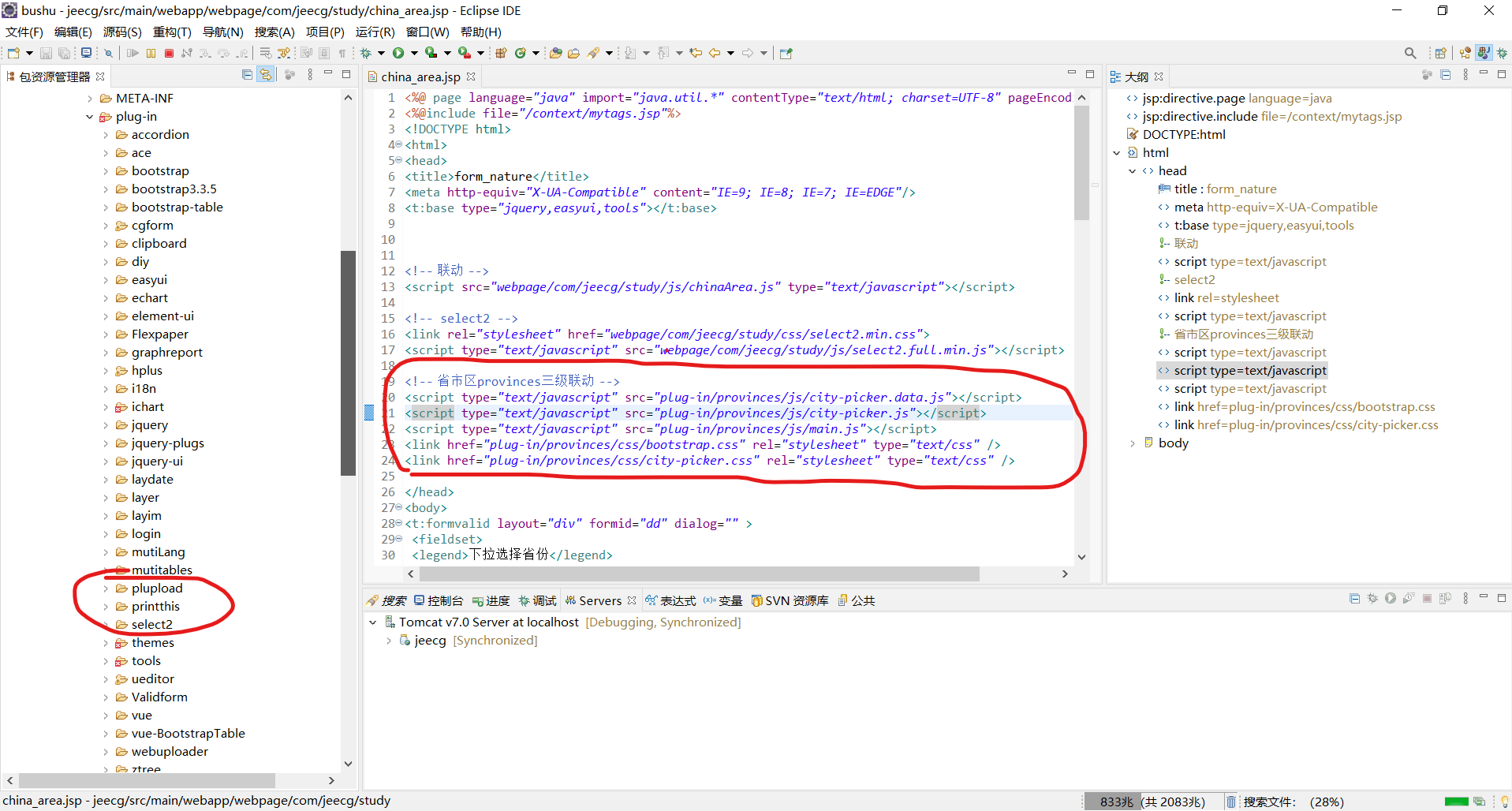Click the Save icon in toolbar
1512x811 pixels.
point(46,53)
